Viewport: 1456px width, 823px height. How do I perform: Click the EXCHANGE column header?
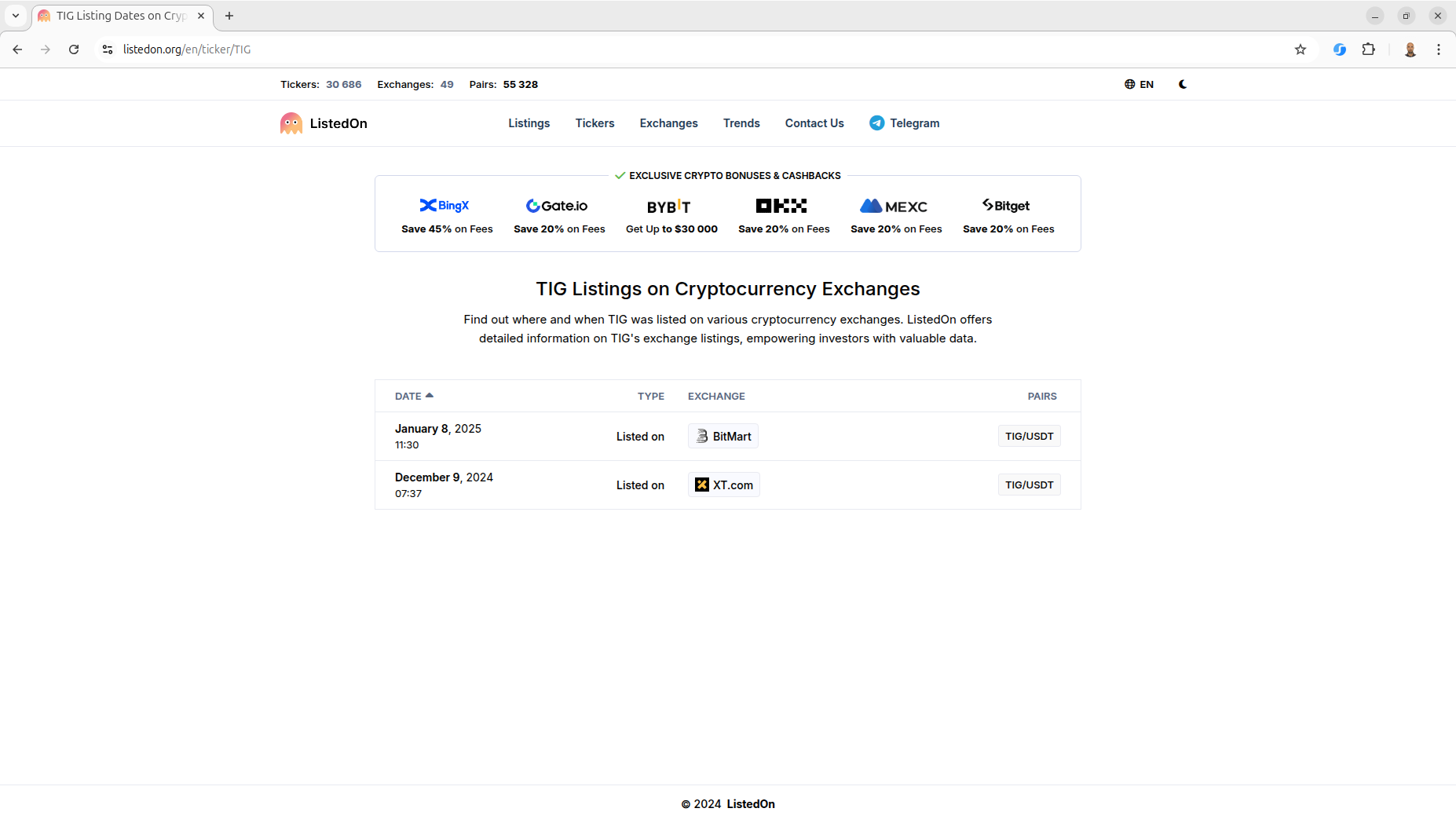[x=716, y=397]
